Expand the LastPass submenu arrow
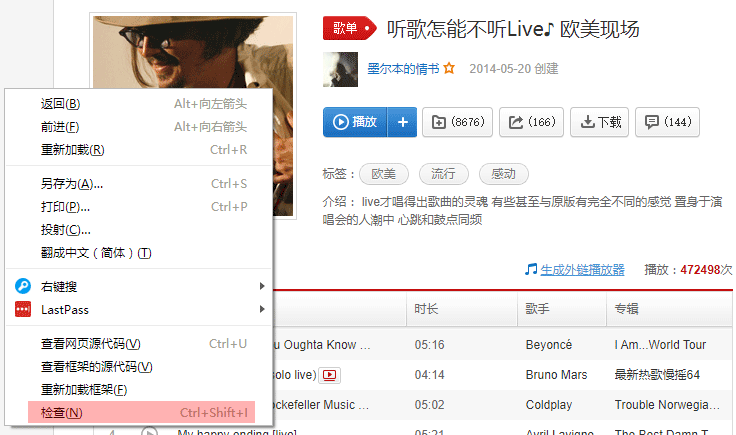Viewport: 736px width, 435px height. tap(262, 309)
